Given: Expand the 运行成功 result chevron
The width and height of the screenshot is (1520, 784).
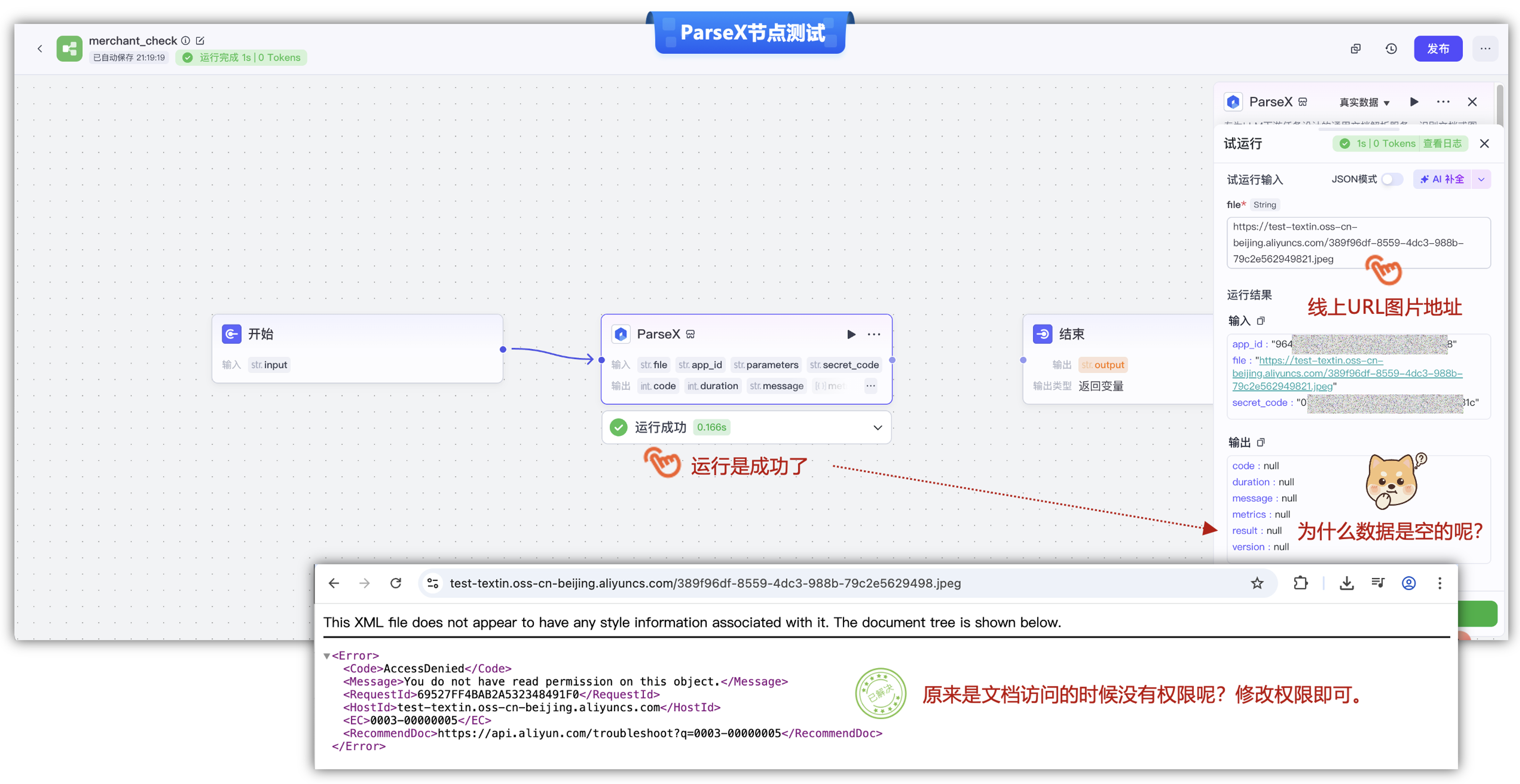Looking at the screenshot, I should point(877,428).
